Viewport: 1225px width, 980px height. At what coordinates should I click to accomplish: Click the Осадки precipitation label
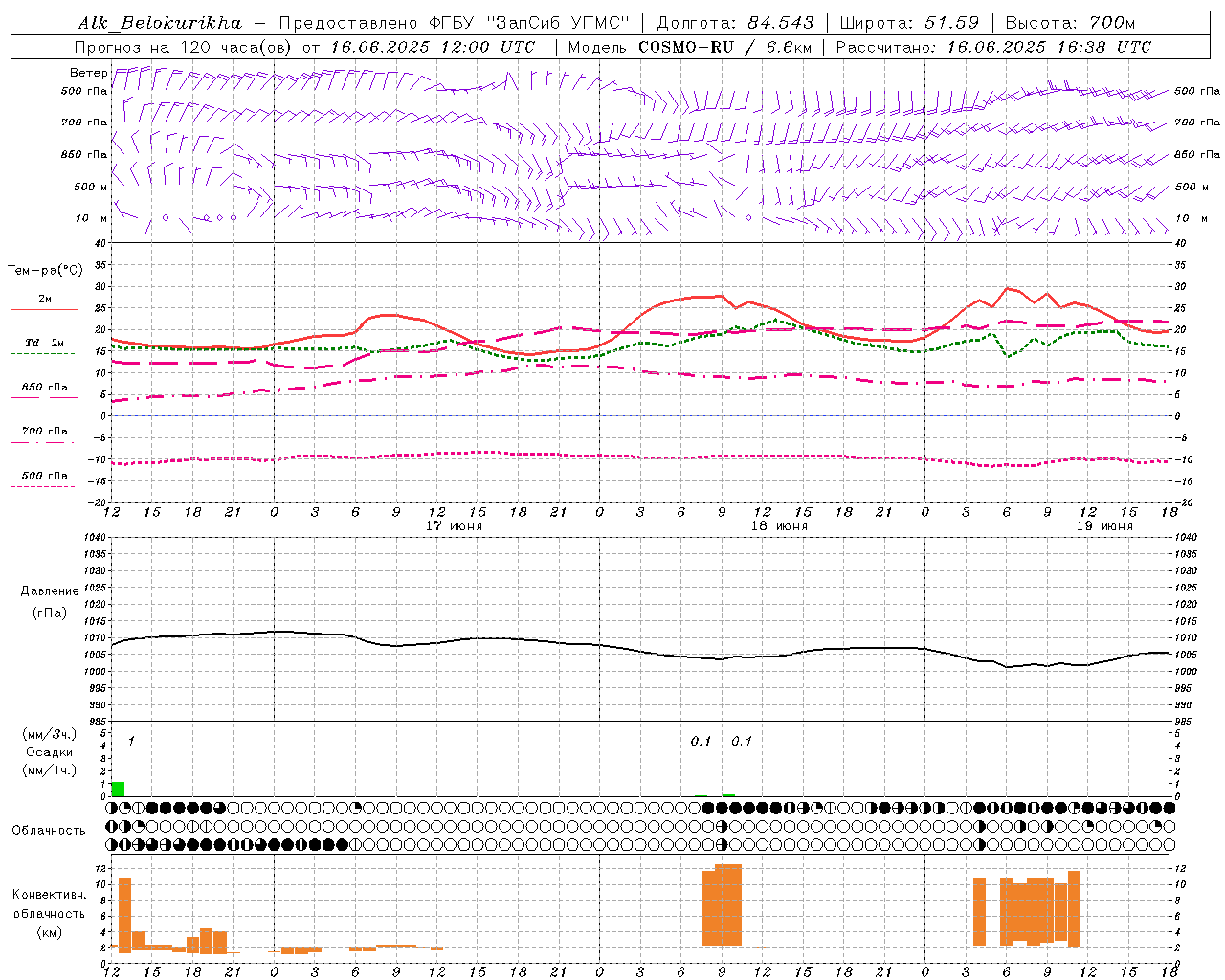50,752
